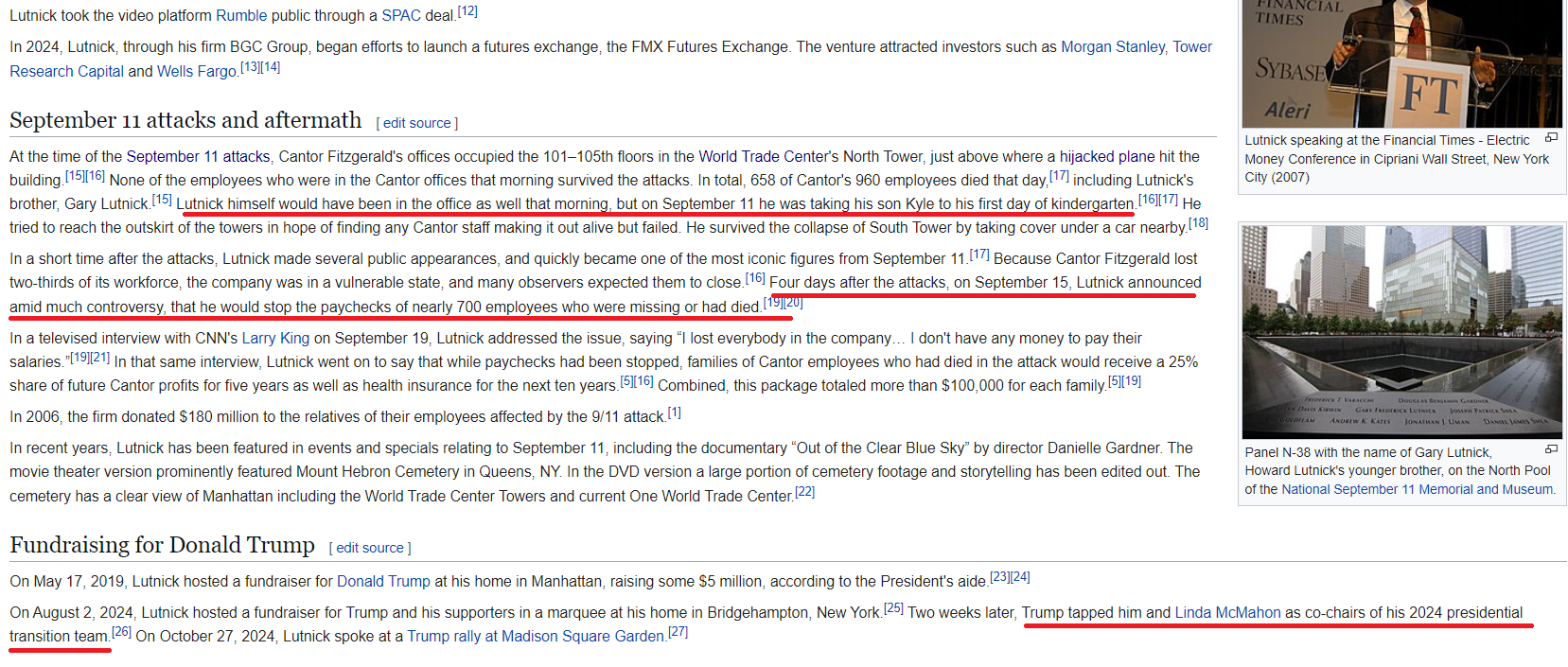Open National September 11 Memorial and Museum link
Screen dimensions: 1568x667
click(1417, 489)
